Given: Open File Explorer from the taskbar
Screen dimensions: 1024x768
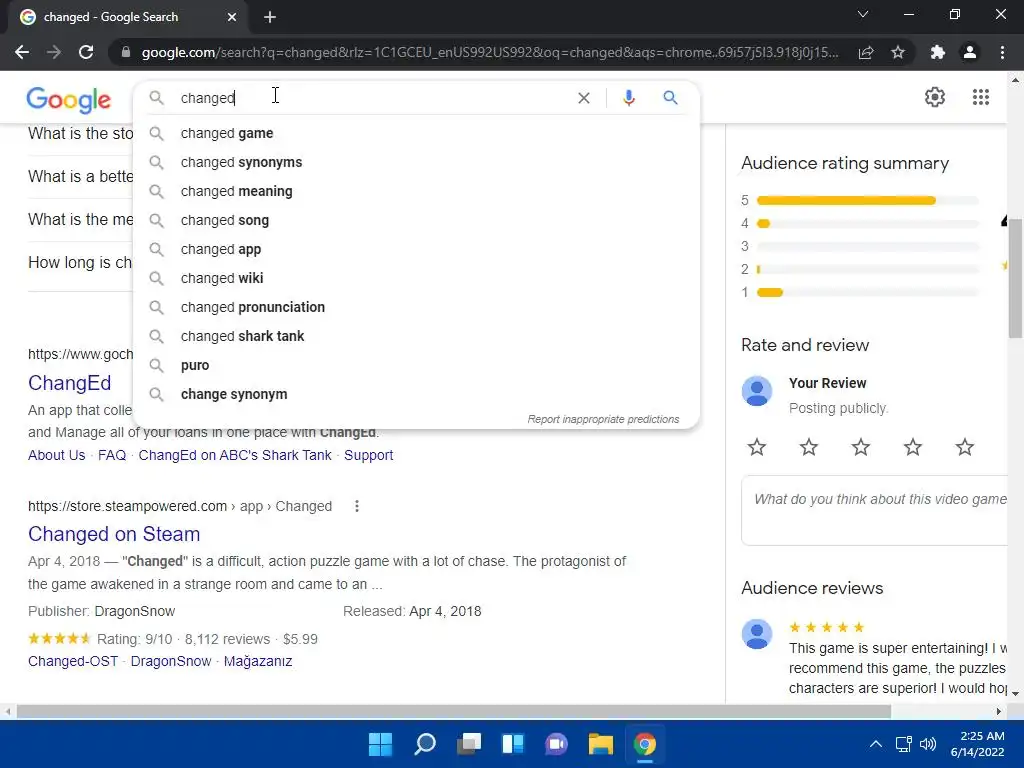Looking at the screenshot, I should point(600,744).
